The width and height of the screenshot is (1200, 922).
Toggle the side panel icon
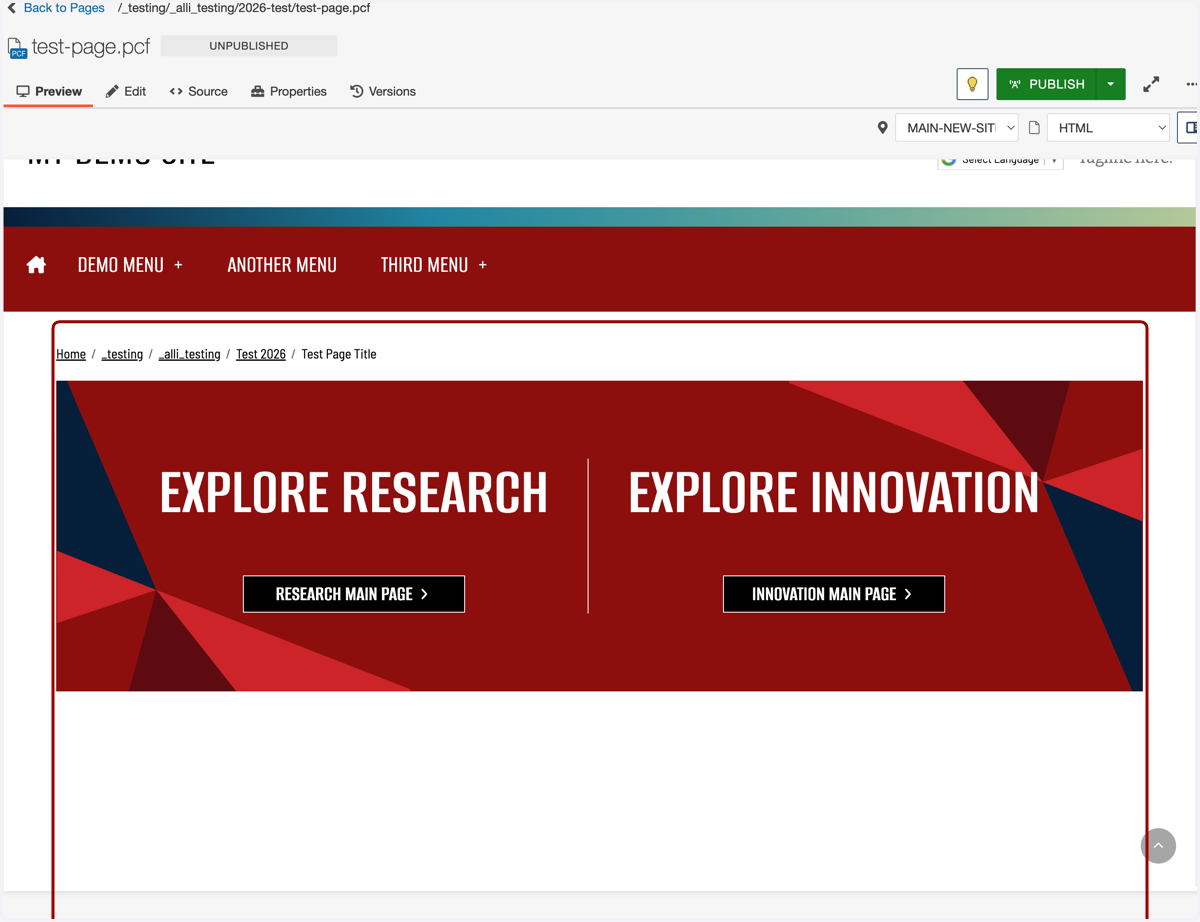click(x=1190, y=128)
